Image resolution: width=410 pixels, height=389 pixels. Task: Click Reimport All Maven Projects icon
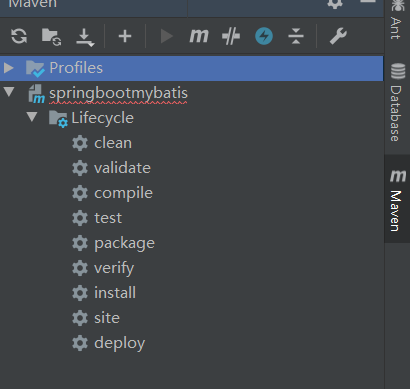tap(19, 36)
